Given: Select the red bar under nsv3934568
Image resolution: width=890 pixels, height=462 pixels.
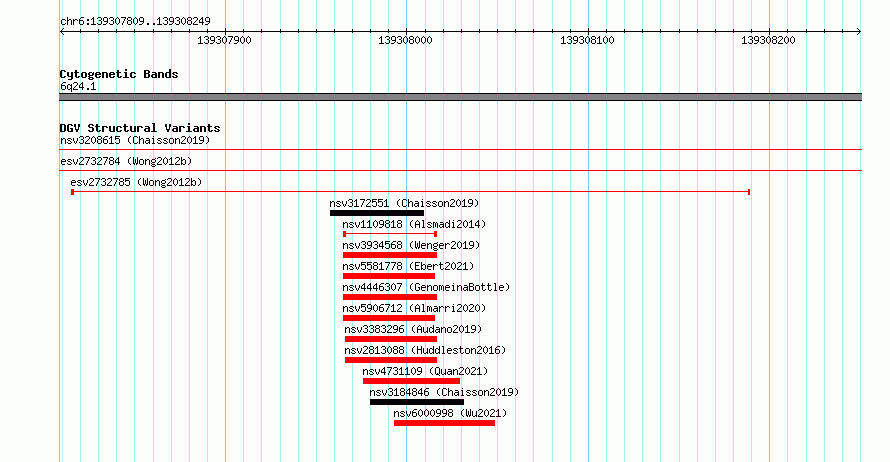Looking at the screenshot, I should pos(390,255).
